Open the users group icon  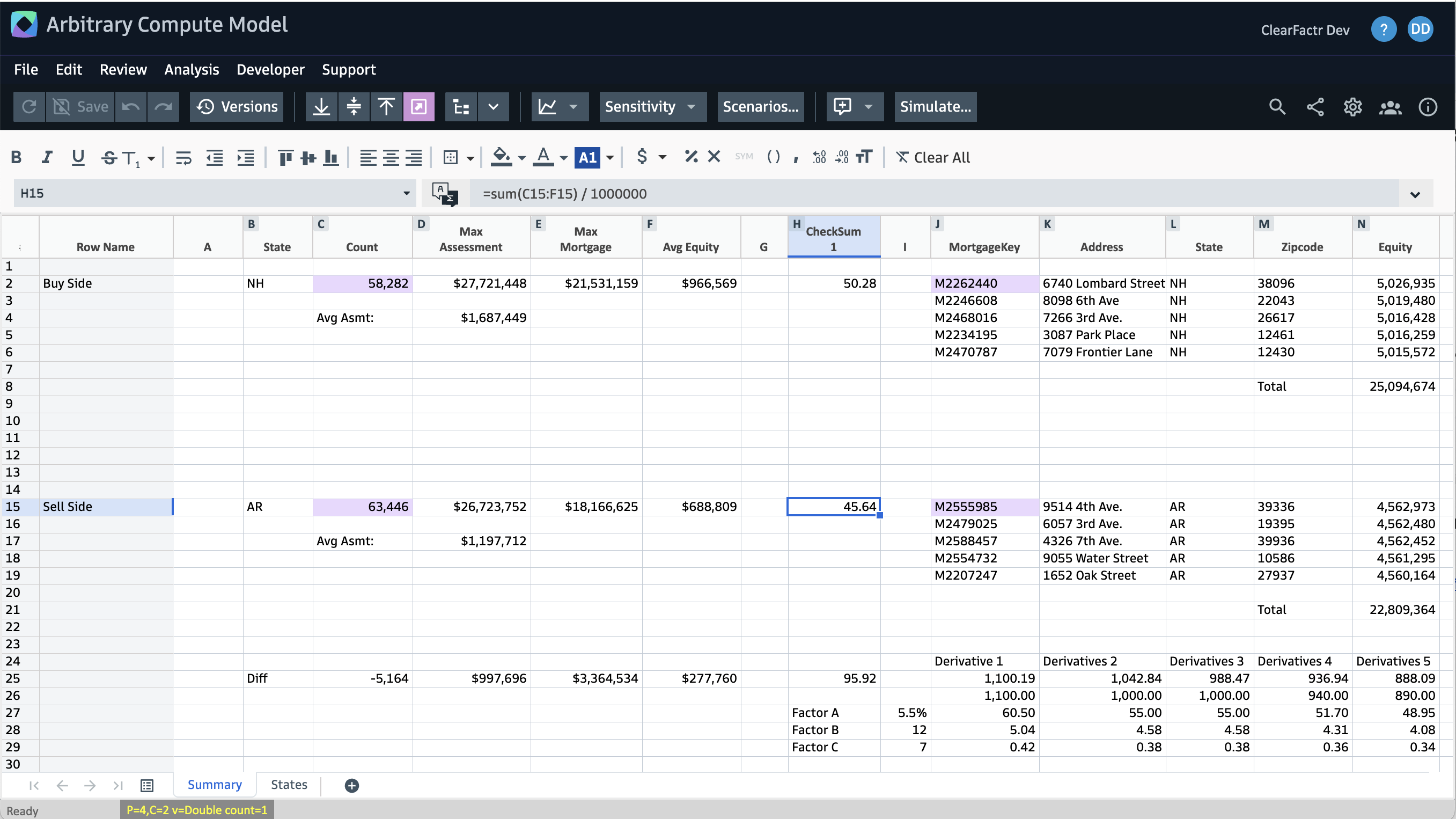[1390, 106]
